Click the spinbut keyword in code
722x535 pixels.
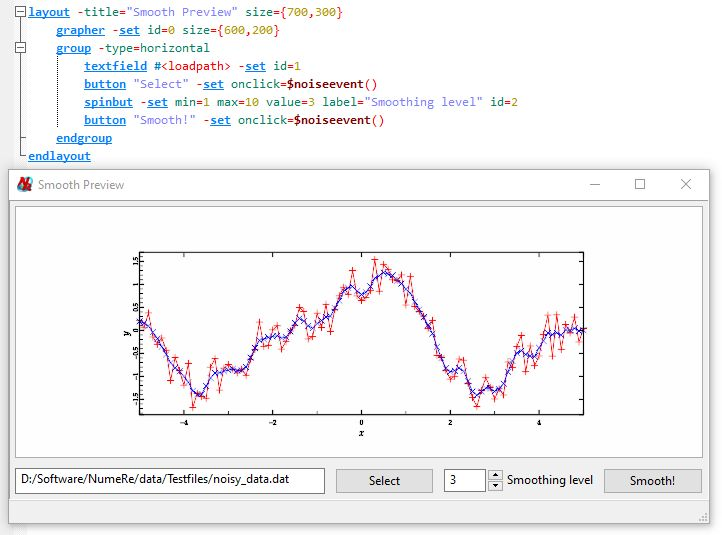tap(108, 102)
